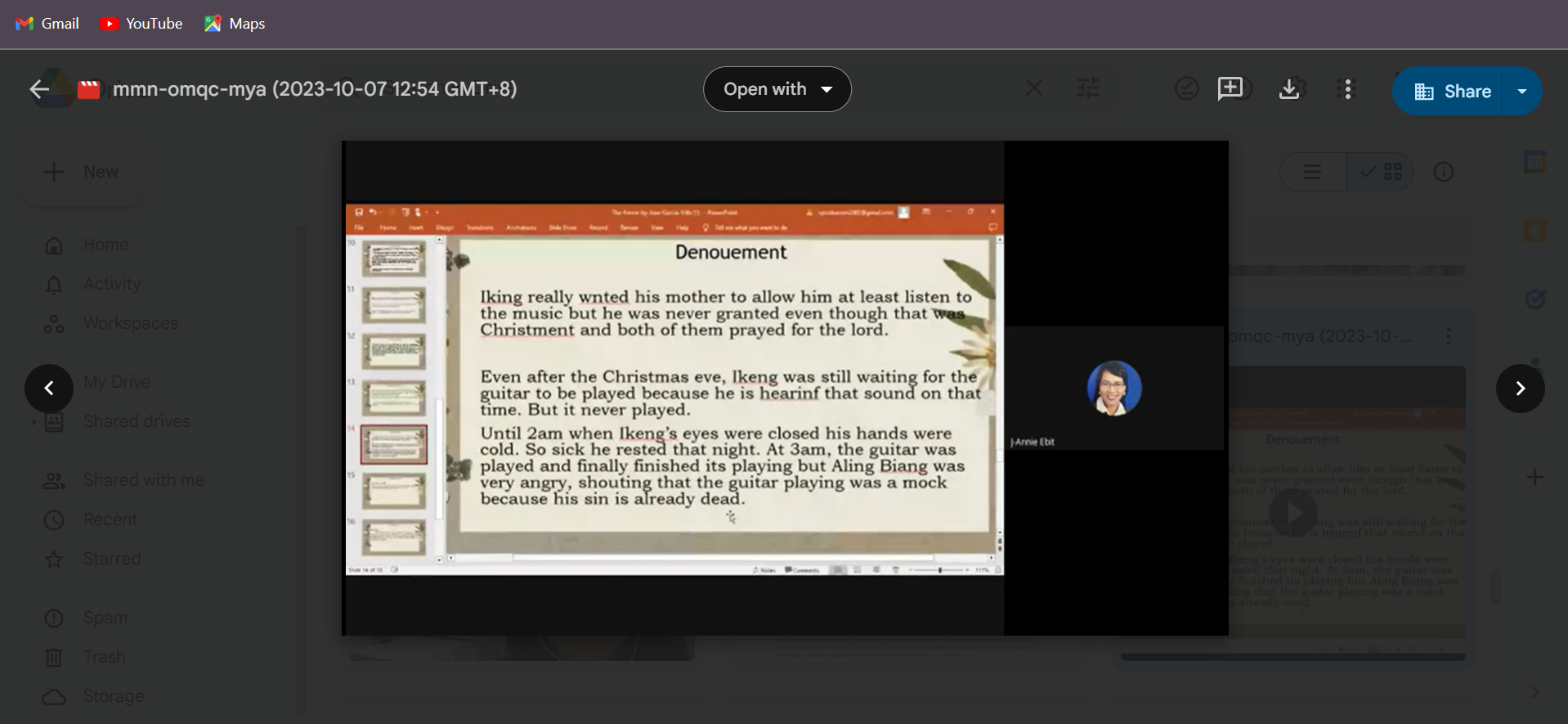The width and height of the screenshot is (1568, 724).
Task: Expand the Share options dropdown arrow
Action: click(x=1521, y=92)
